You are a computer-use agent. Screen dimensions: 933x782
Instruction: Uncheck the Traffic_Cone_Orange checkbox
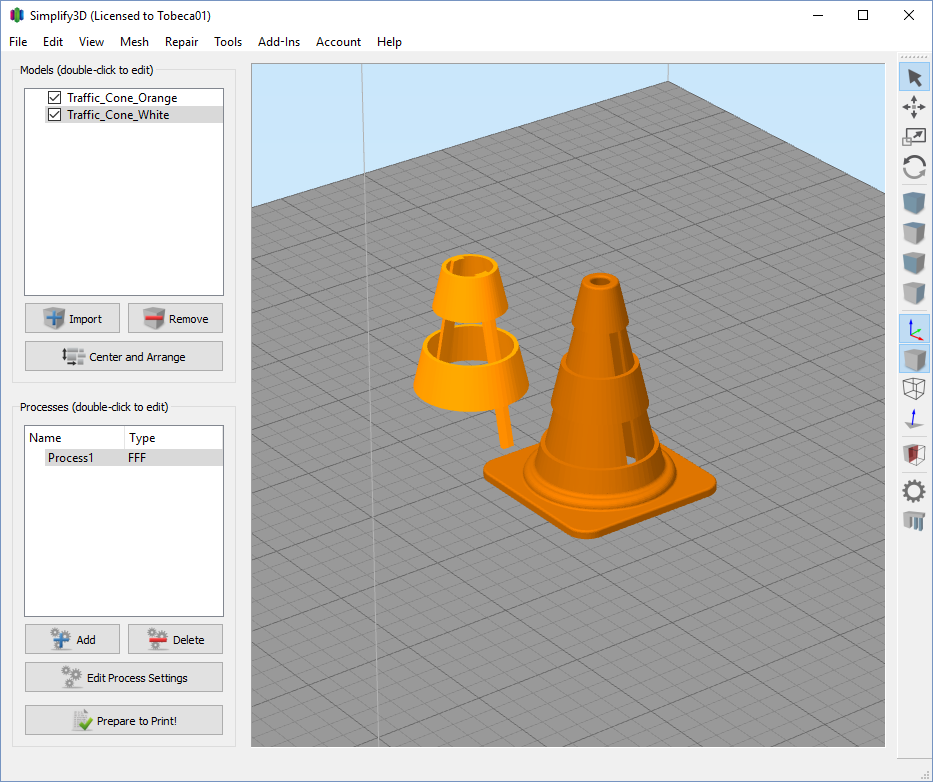point(55,98)
